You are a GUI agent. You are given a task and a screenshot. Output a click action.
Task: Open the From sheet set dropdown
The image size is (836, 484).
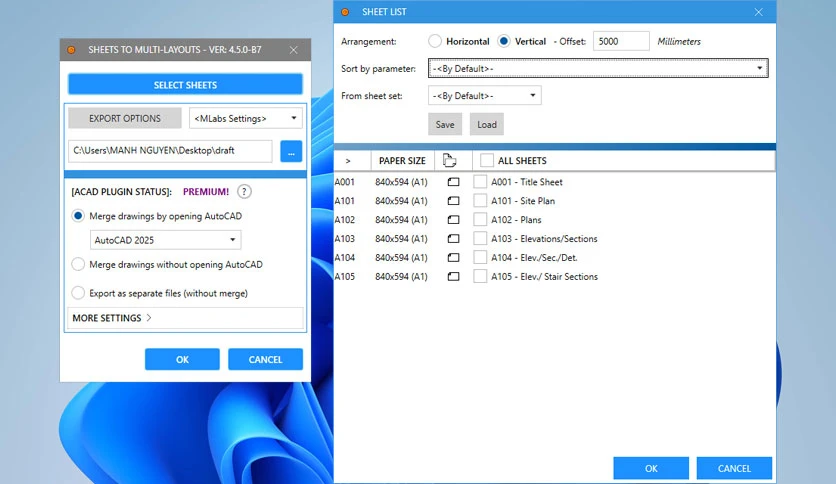pos(485,95)
